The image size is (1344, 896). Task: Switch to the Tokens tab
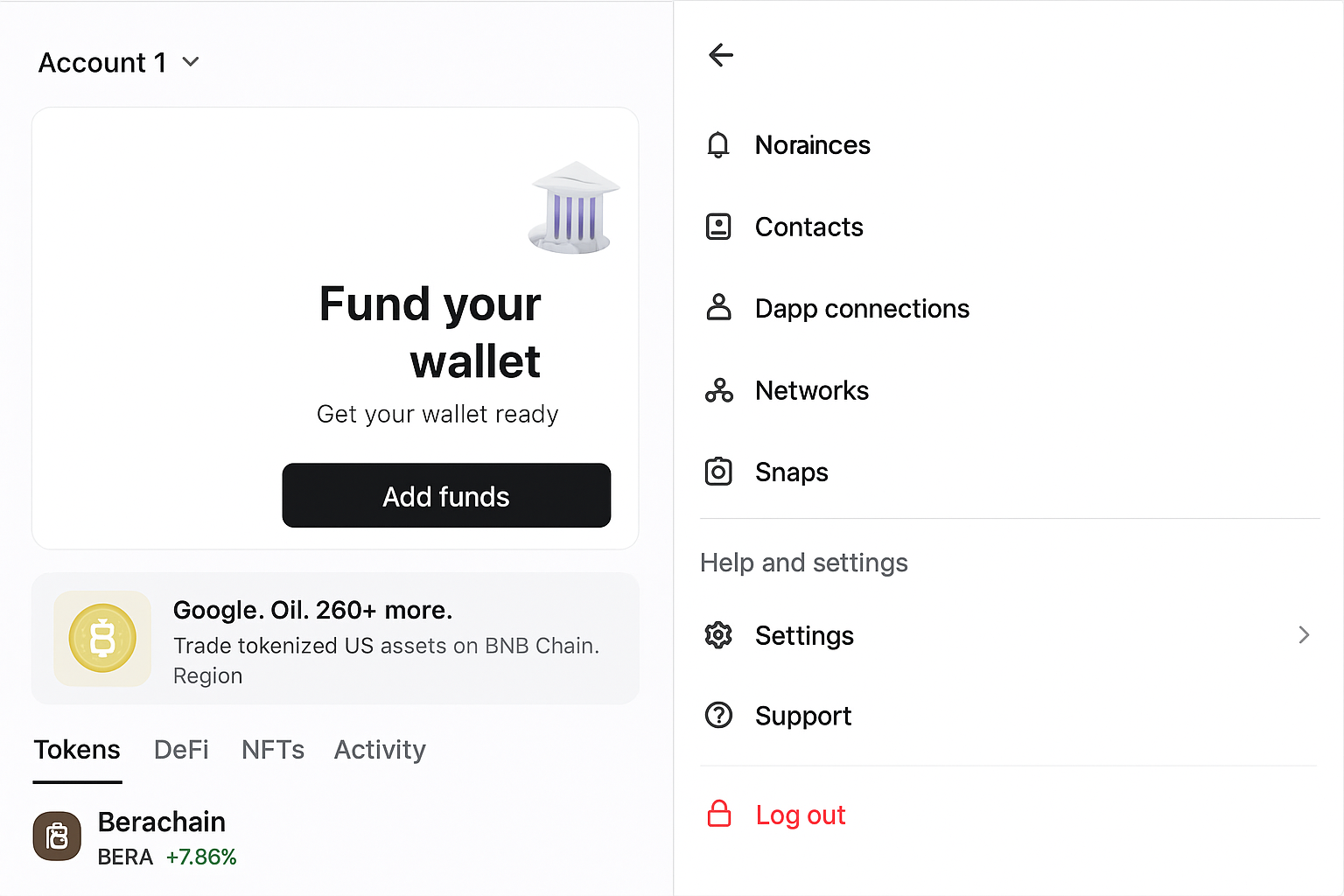(x=77, y=750)
